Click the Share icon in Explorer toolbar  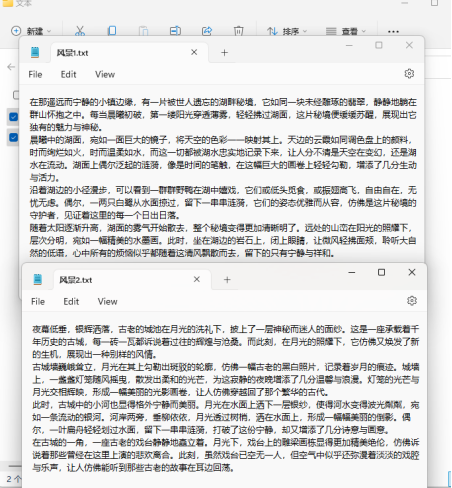tap(207, 31)
